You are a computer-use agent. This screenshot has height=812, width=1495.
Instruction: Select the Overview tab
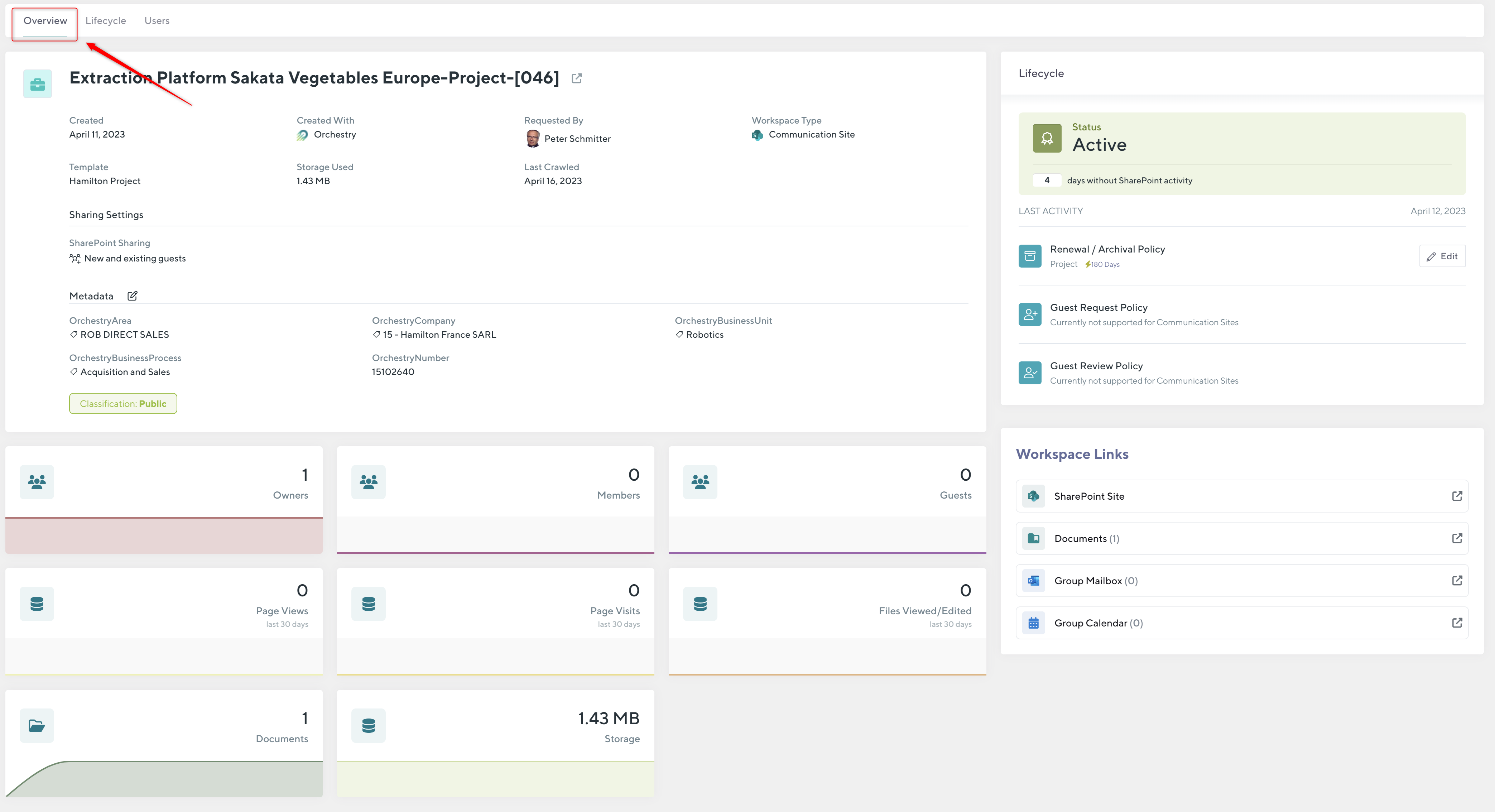[45, 21]
